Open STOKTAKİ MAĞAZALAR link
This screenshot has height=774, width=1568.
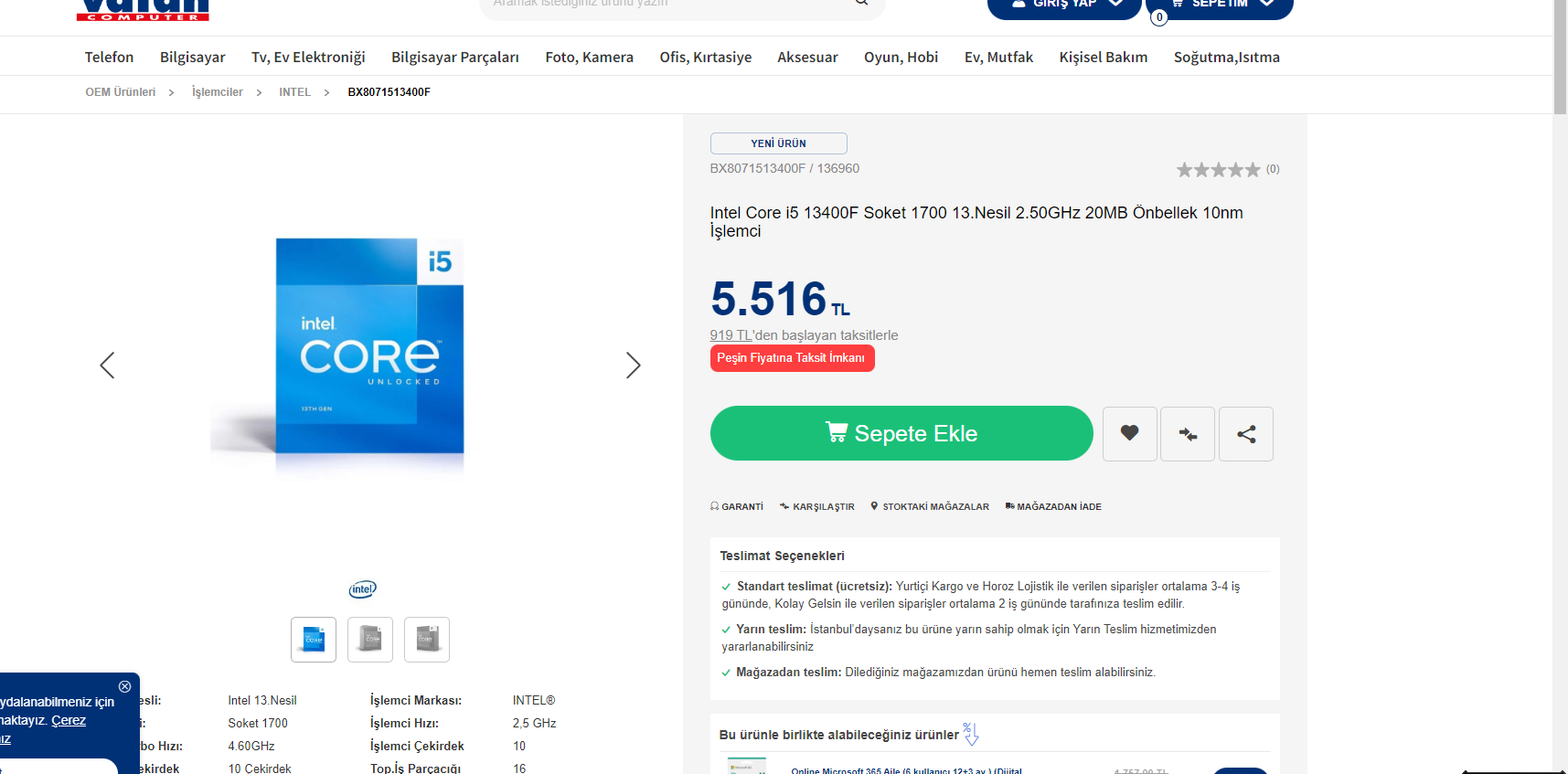pyautogui.click(x=930, y=506)
